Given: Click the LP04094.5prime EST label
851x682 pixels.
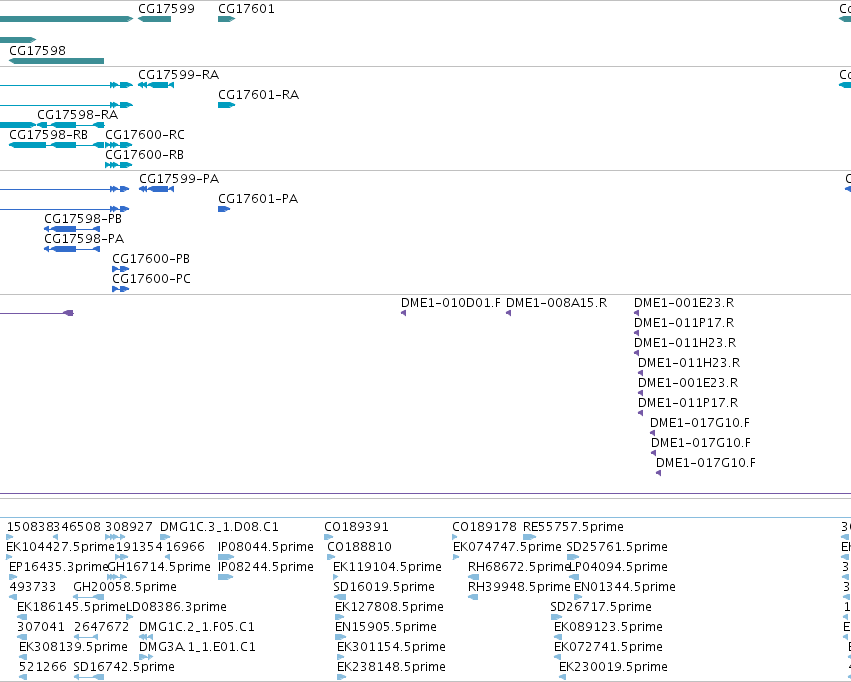Looking at the screenshot, I should pos(618,567).
